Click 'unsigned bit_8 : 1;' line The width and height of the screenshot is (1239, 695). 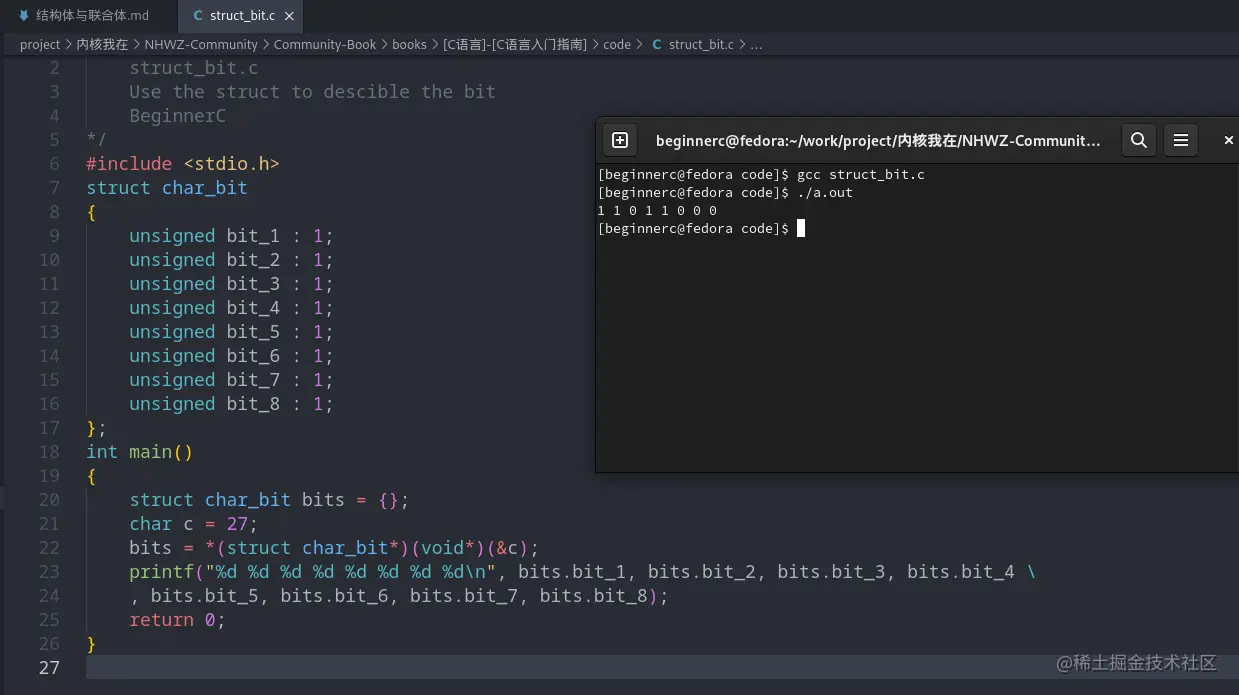(x=231, y=404)
